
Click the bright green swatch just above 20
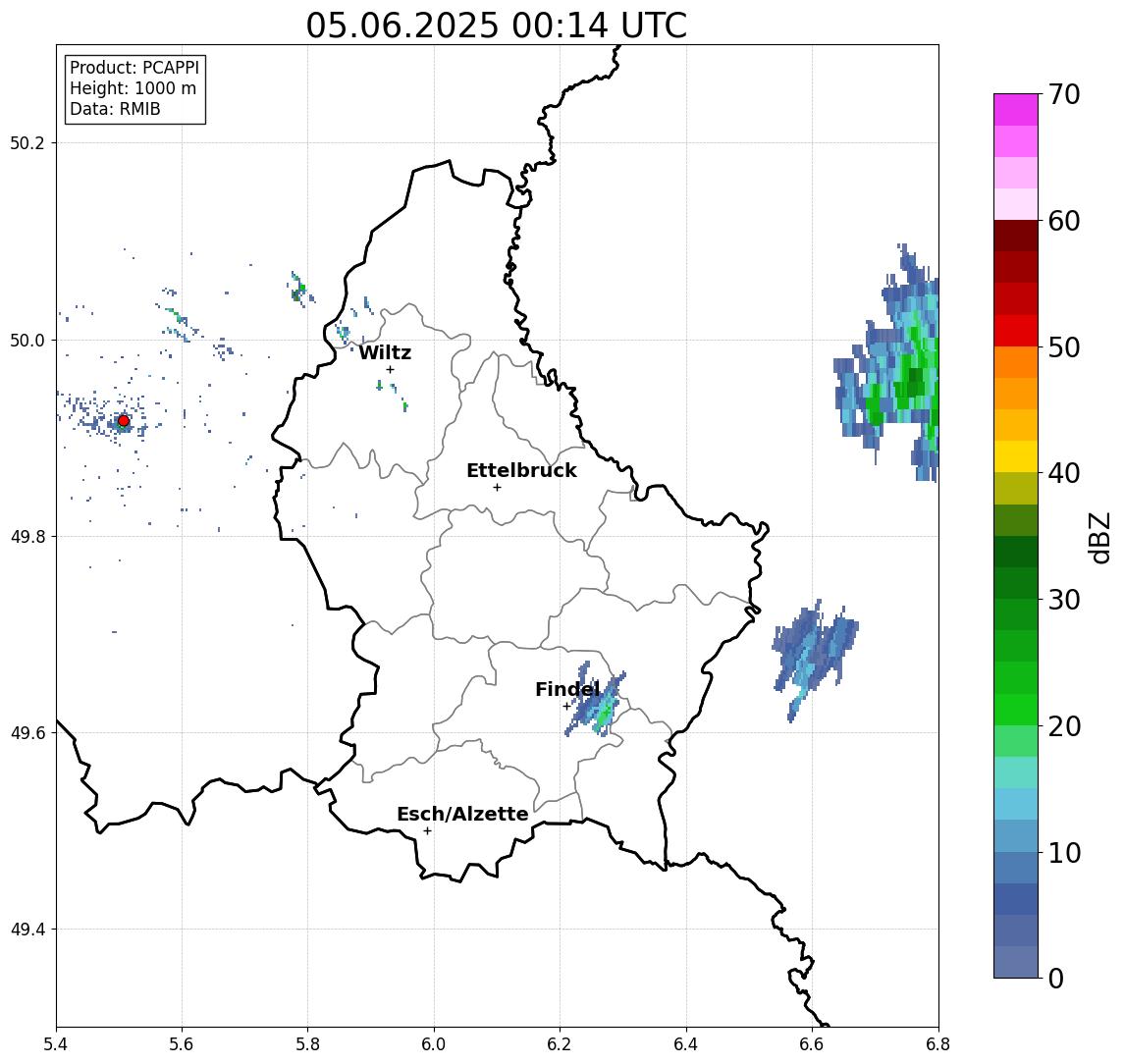point(1016,709)
